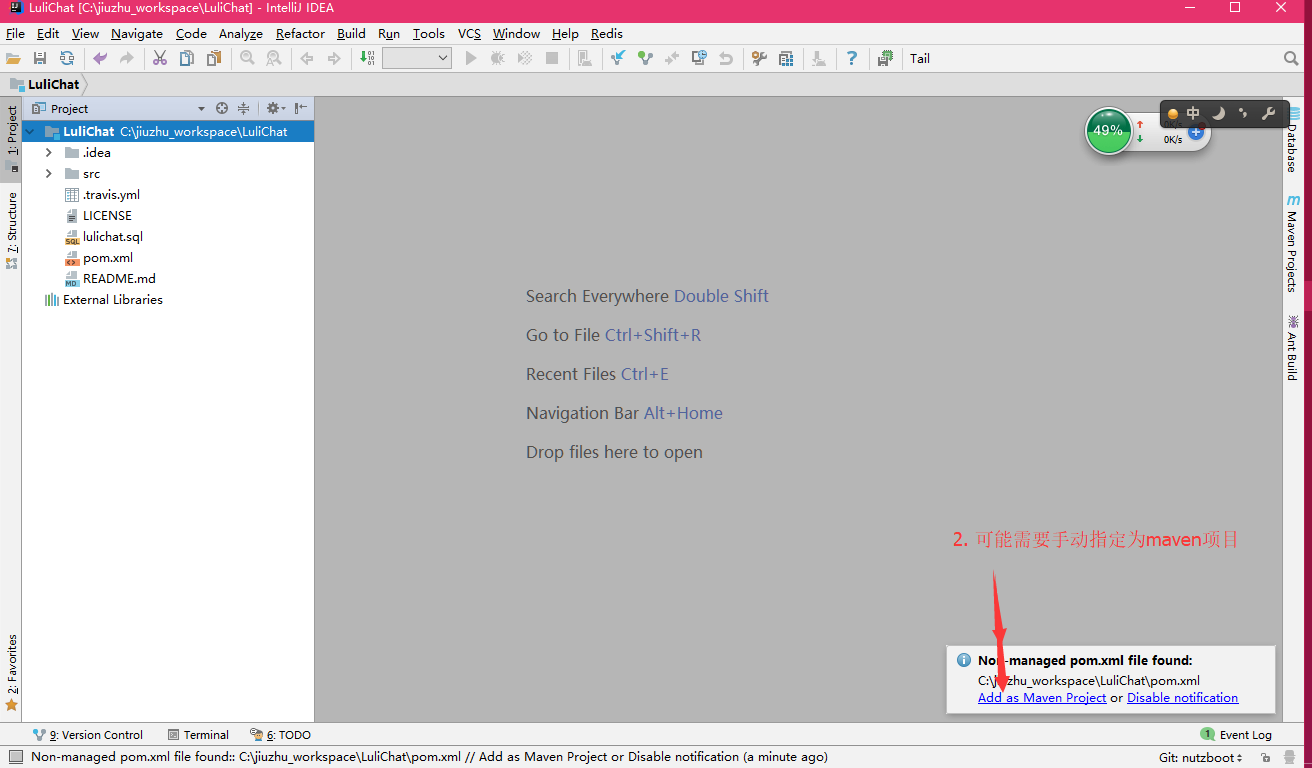1312x768 pixels.
Task: Click the blue Help question icon
Action: point(852,59)
